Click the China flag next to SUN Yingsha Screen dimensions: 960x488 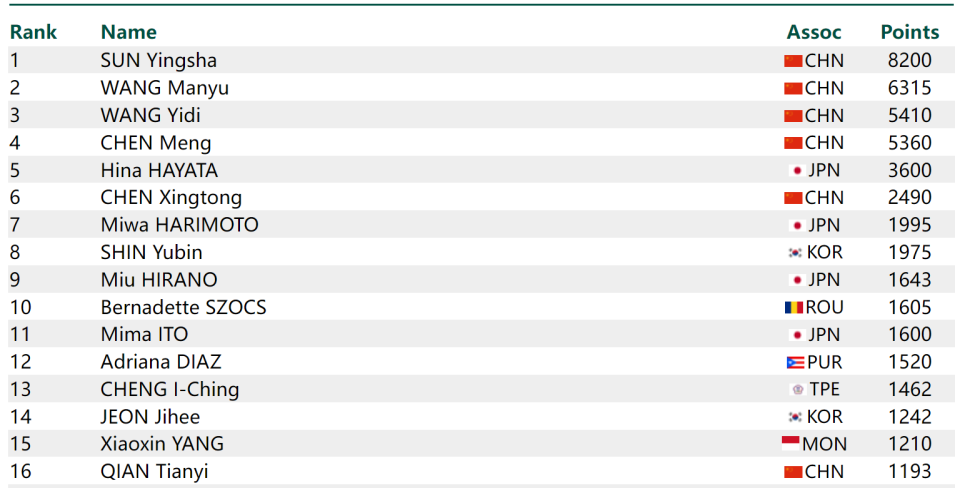coord(793,61)
